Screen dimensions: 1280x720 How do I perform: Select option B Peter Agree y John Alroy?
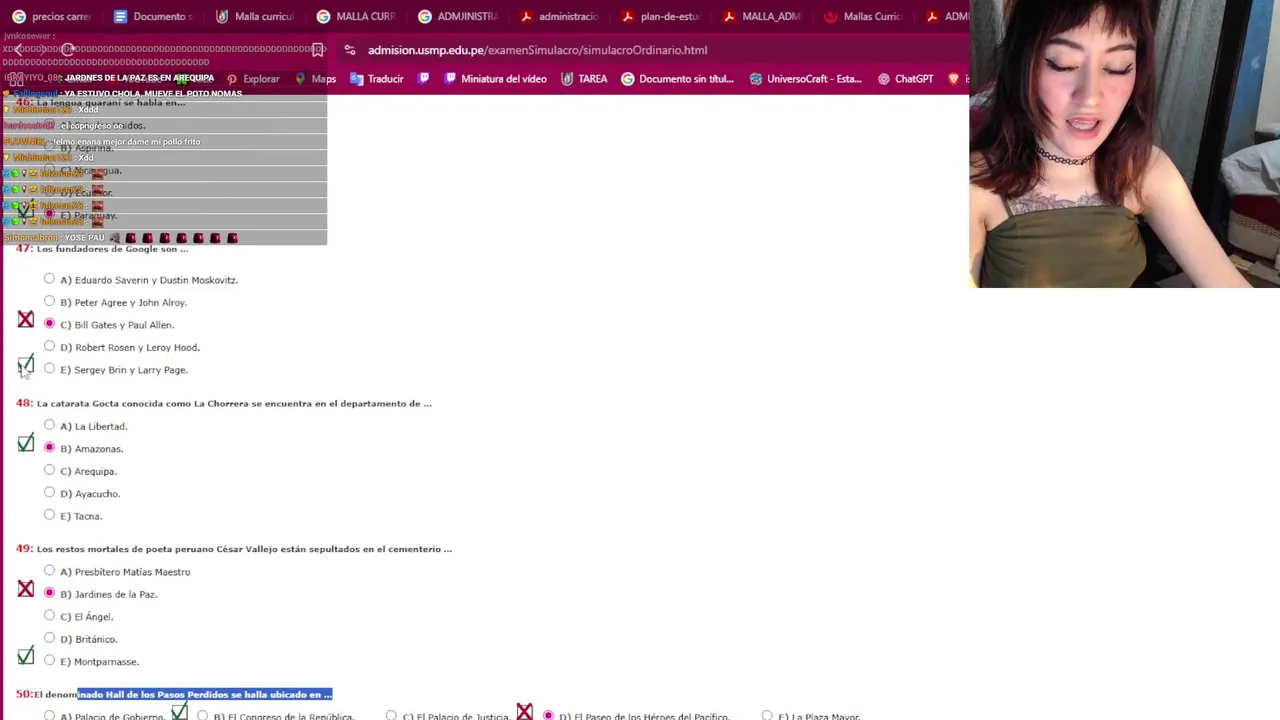(x=49, y=301)
